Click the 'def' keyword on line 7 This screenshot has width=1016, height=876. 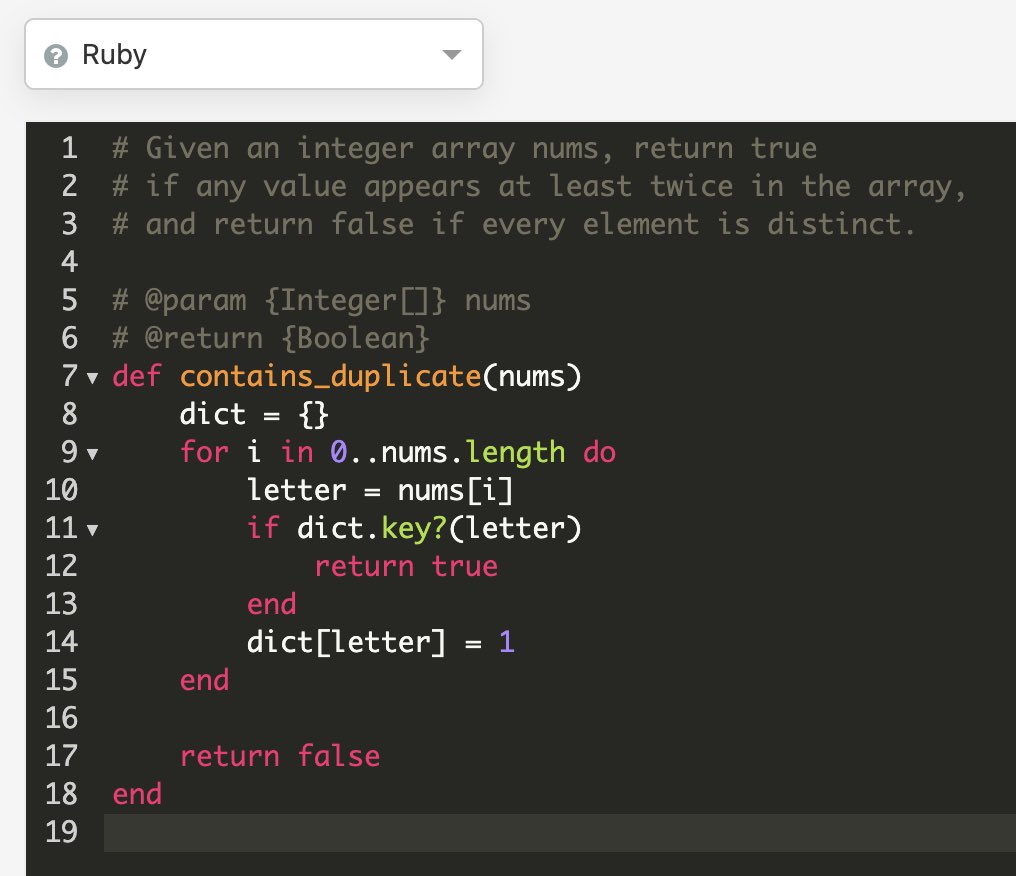(137, 376)
